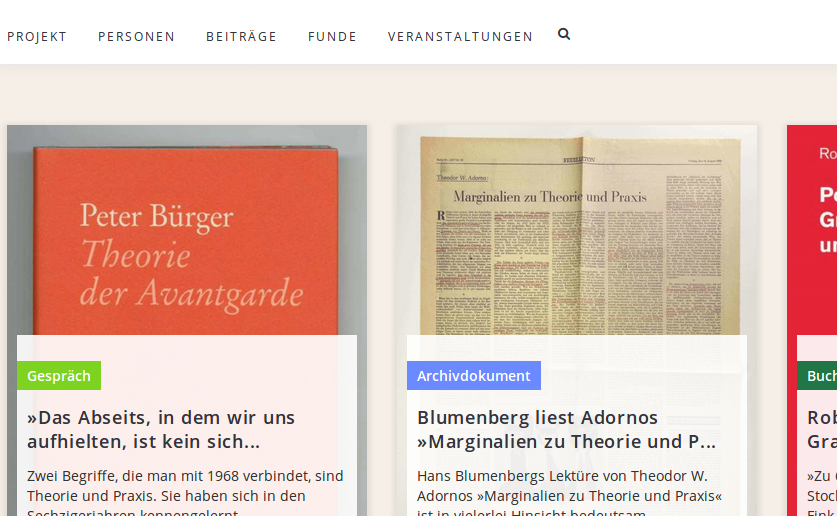Click the partially visible Buch tag
Viewport: 837px width, 516px height.
(x=817, y=376)
